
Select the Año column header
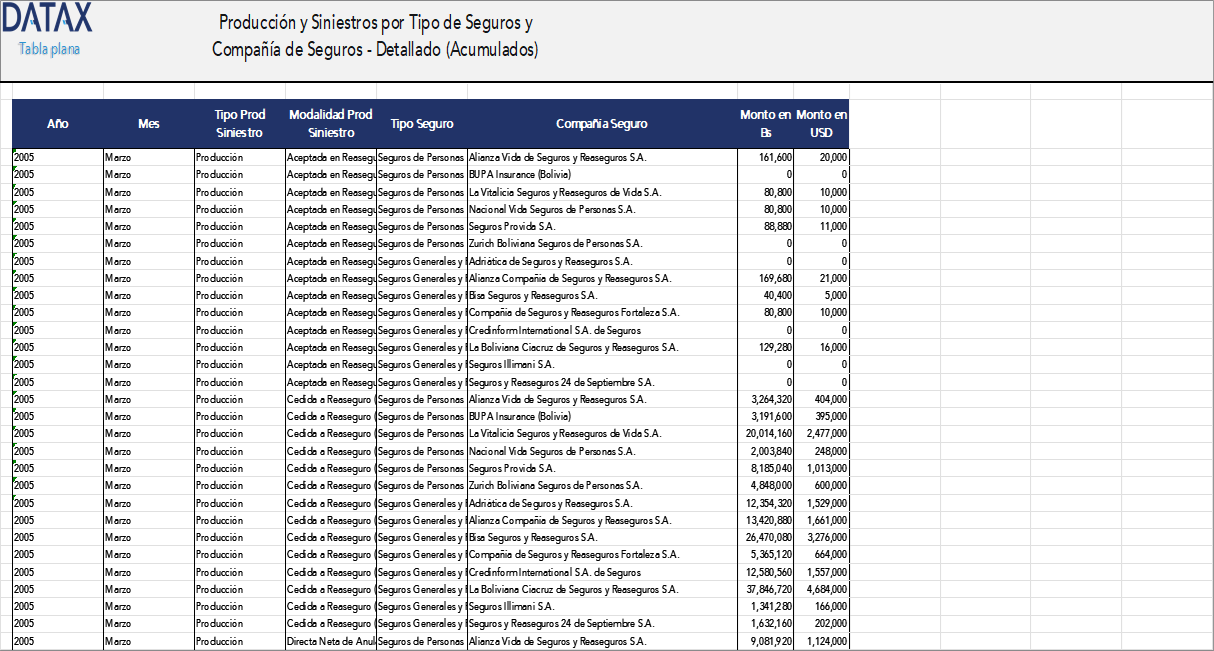click(x=57, y=124)
